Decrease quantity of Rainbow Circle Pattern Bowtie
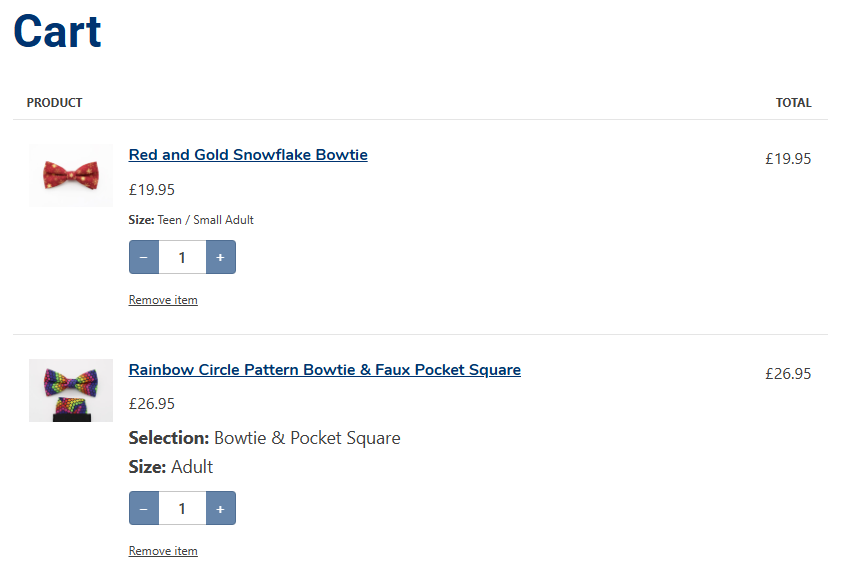This screenshot has height=583, width=854. (144, 508)
